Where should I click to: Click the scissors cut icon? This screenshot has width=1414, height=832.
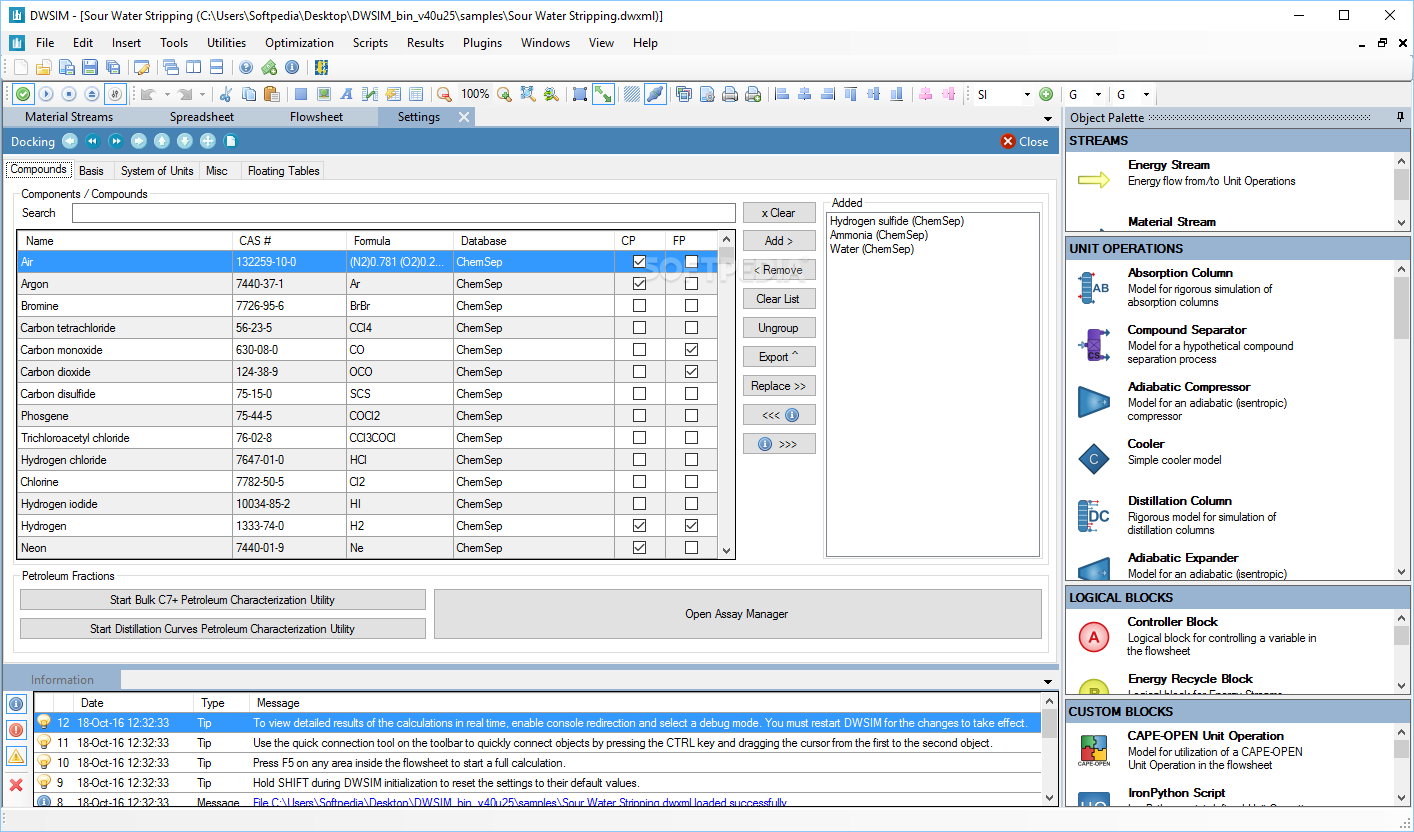[x=225, y=94]
